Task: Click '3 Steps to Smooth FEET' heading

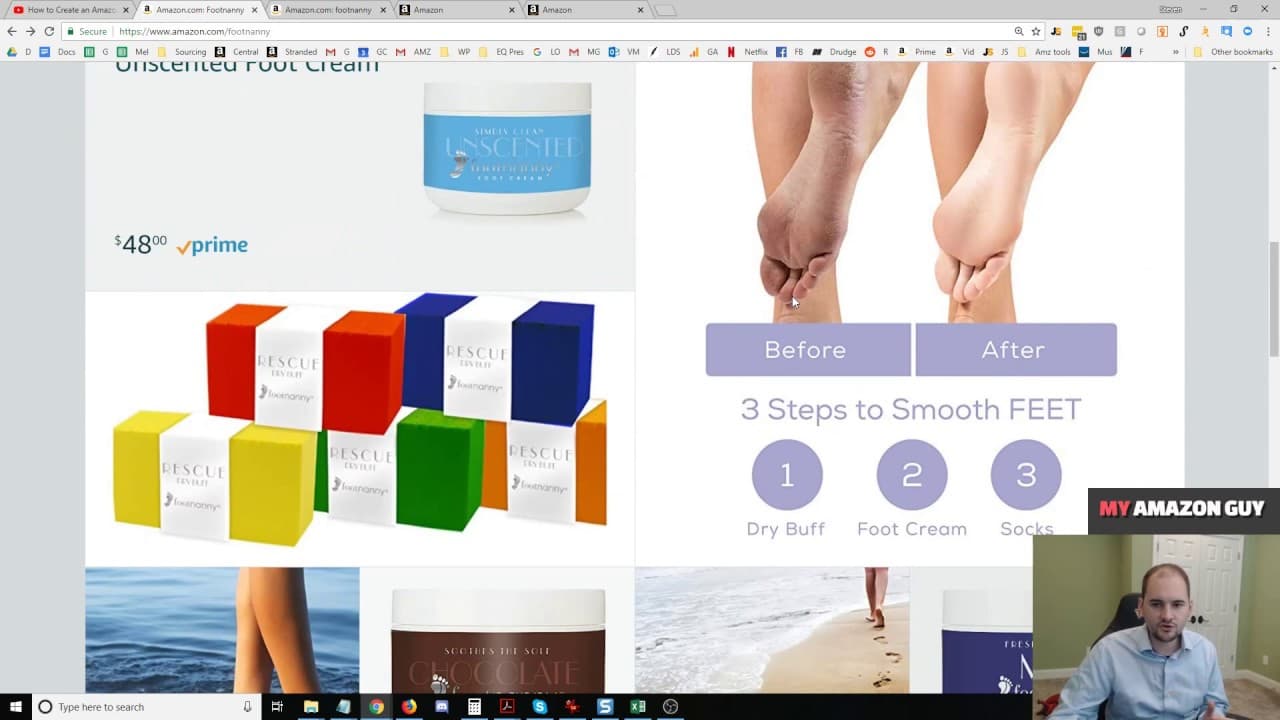Action: click(911, 410)
